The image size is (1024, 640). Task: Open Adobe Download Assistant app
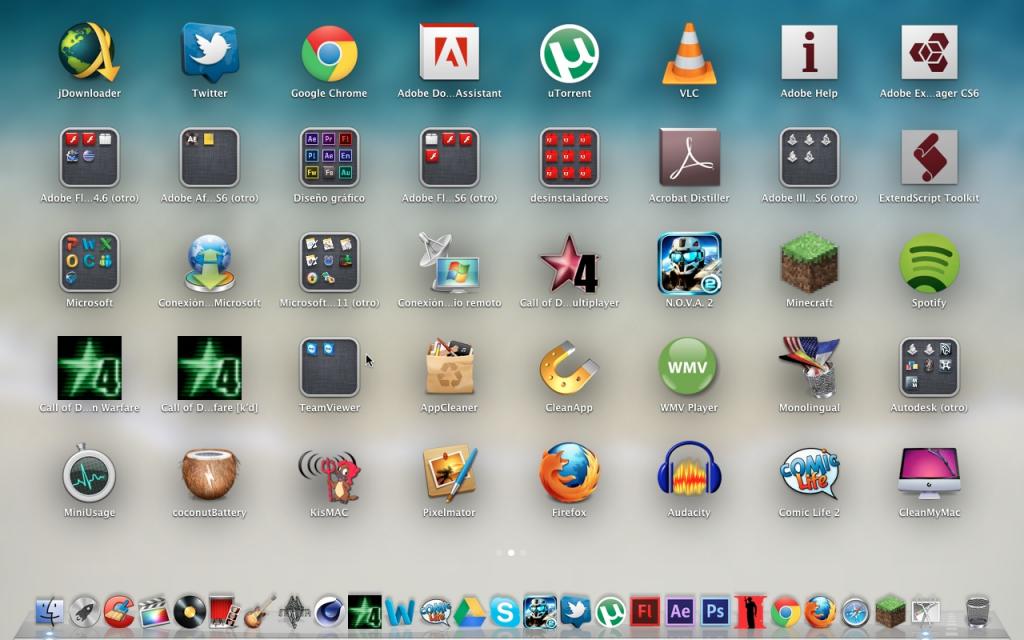pyautogui.click(x=449, y=52)
